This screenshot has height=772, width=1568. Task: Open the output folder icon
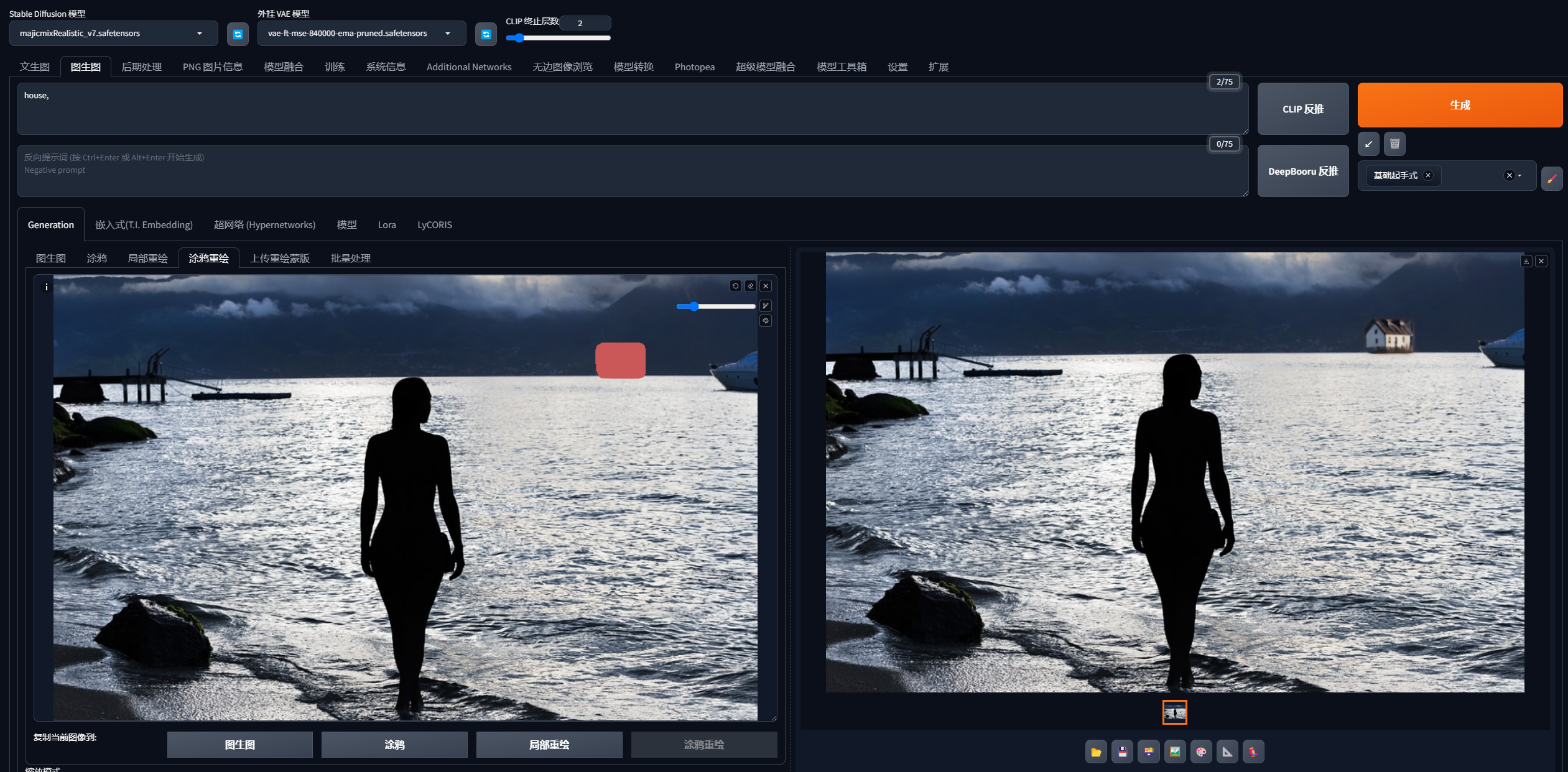click(1096, 751)
